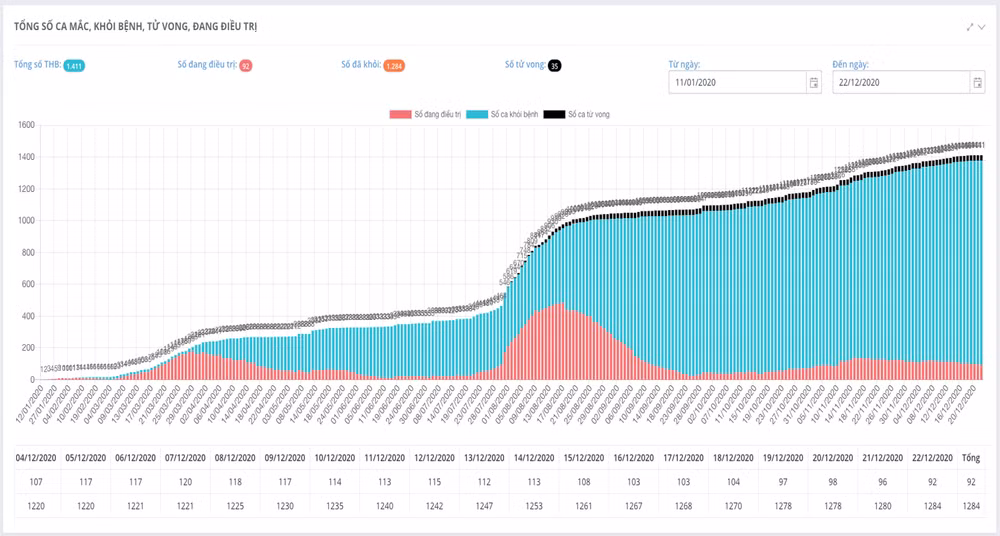Select table column header 16/12/2020
The width and height of the screenshot is (1000, 536).
coord(633,458)
